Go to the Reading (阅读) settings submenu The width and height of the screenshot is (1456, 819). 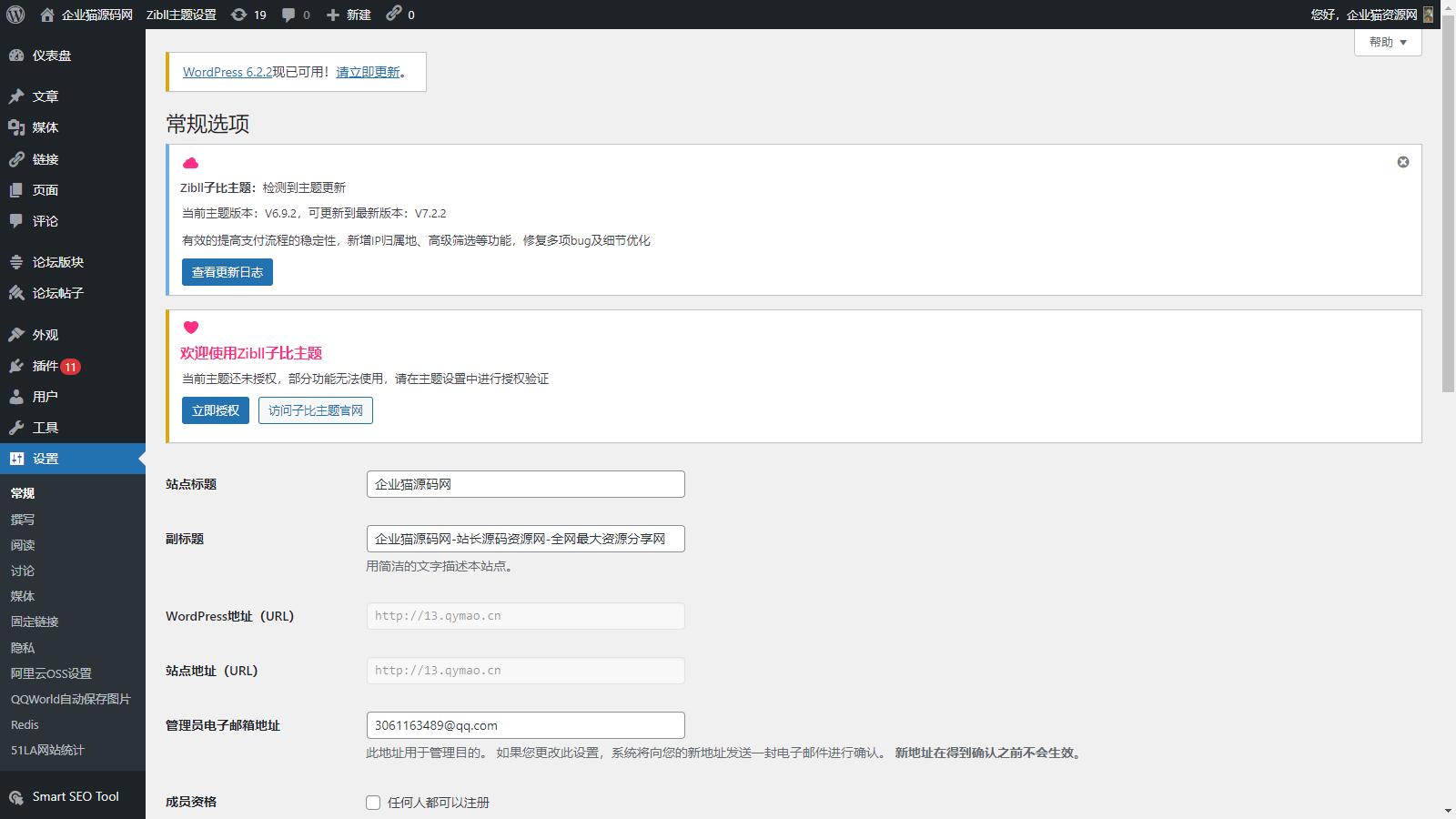point(23,545)
